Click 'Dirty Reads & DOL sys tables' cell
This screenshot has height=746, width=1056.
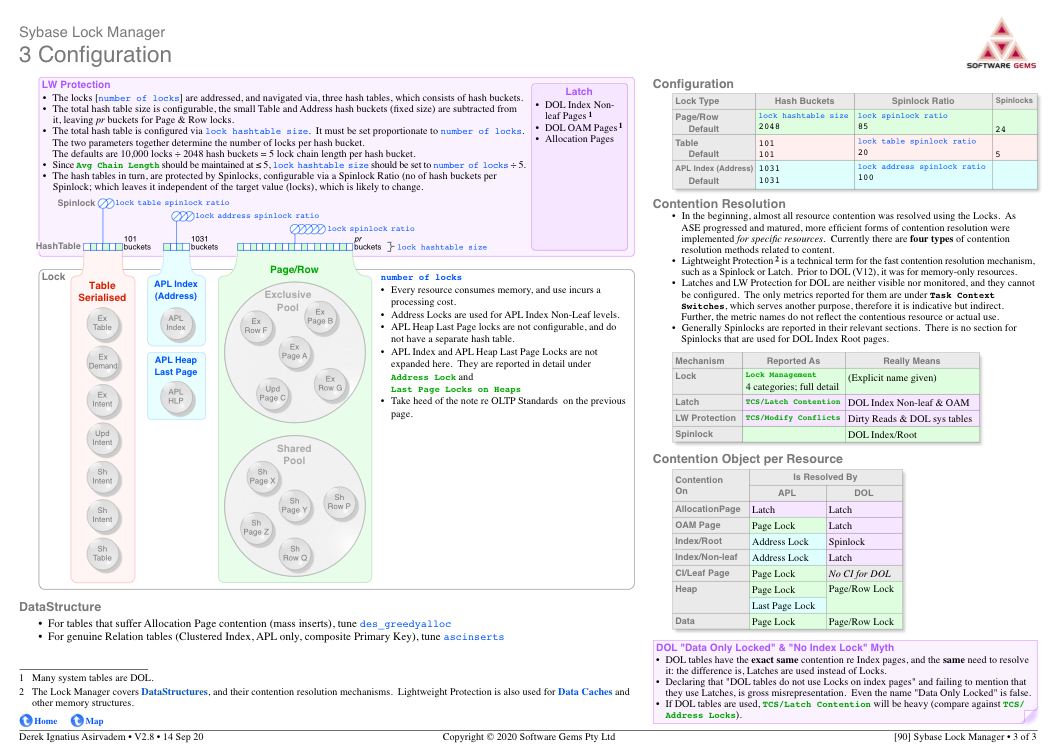[910, 419]
